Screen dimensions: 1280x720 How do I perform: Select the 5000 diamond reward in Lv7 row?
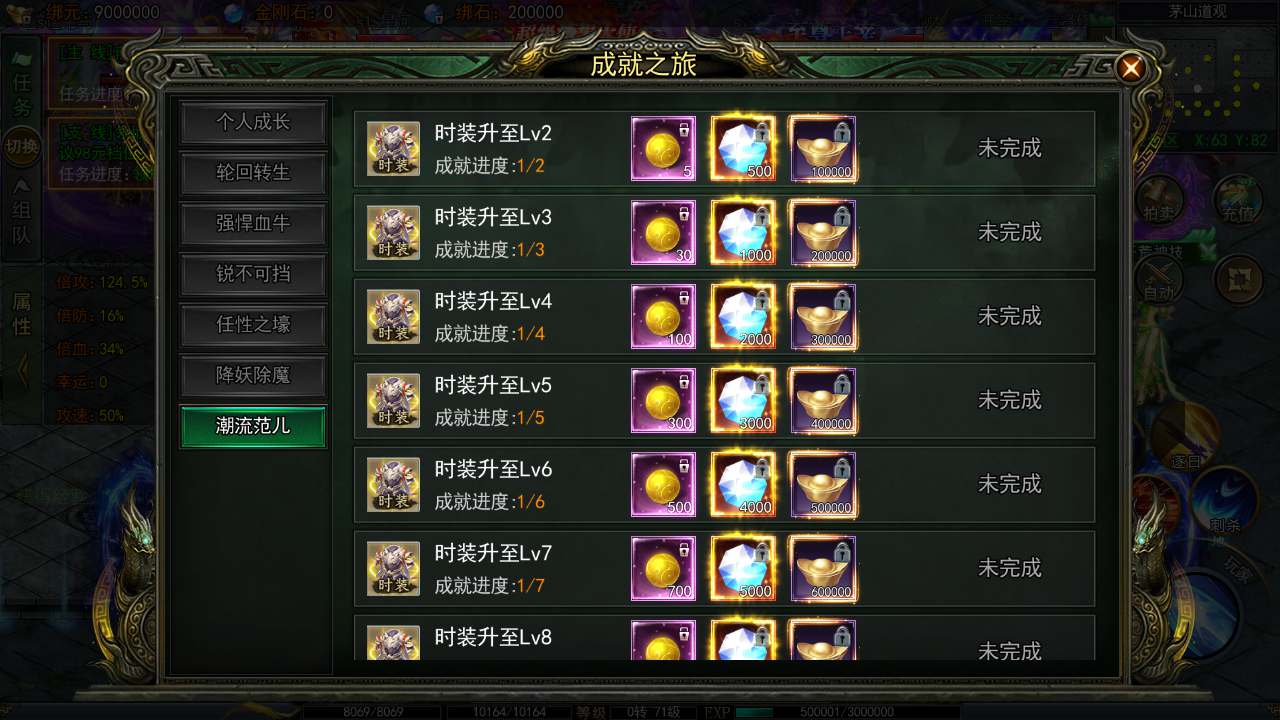(x=742, y=569)
